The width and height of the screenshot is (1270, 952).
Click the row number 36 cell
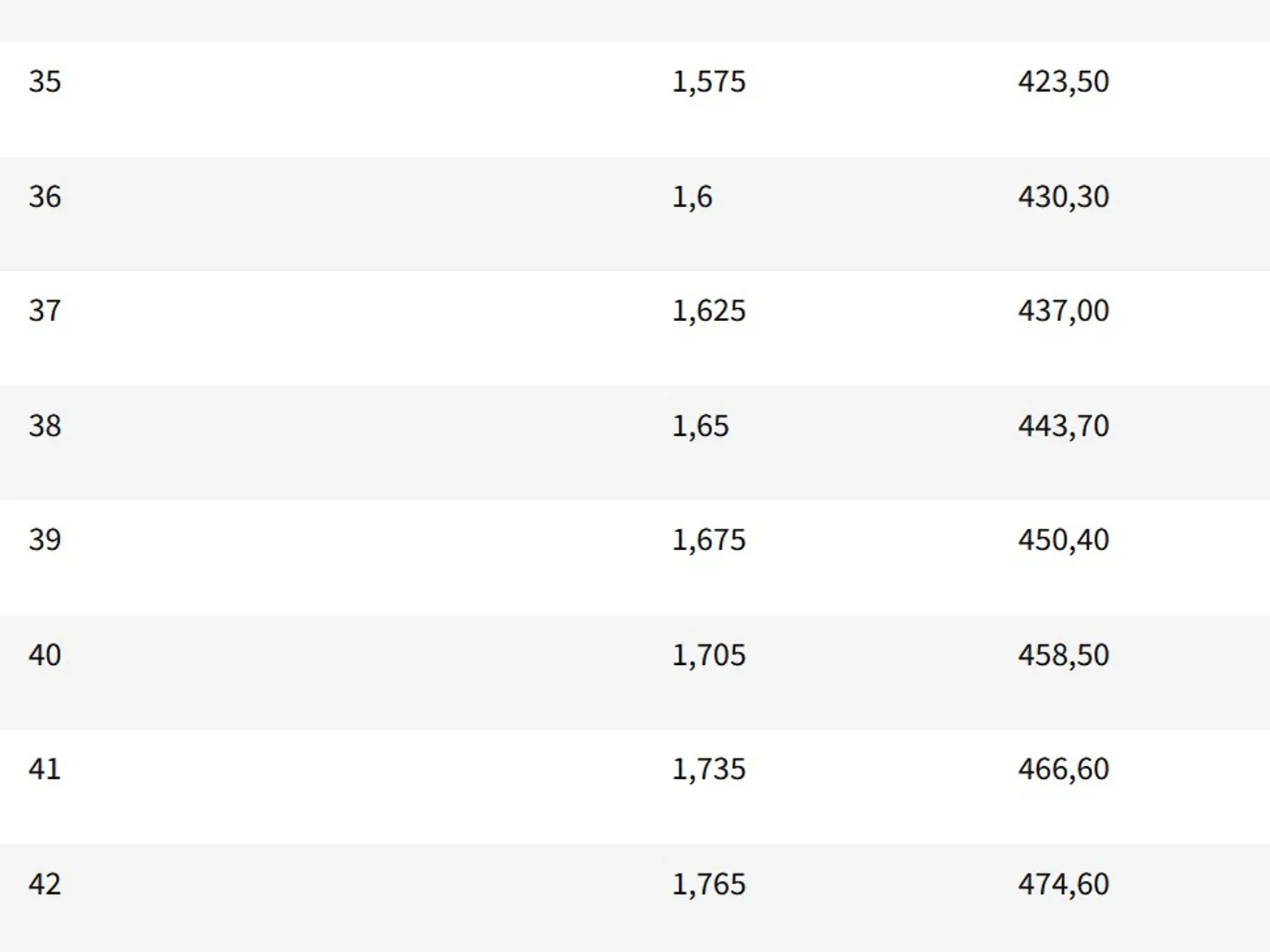coord(45,196)
